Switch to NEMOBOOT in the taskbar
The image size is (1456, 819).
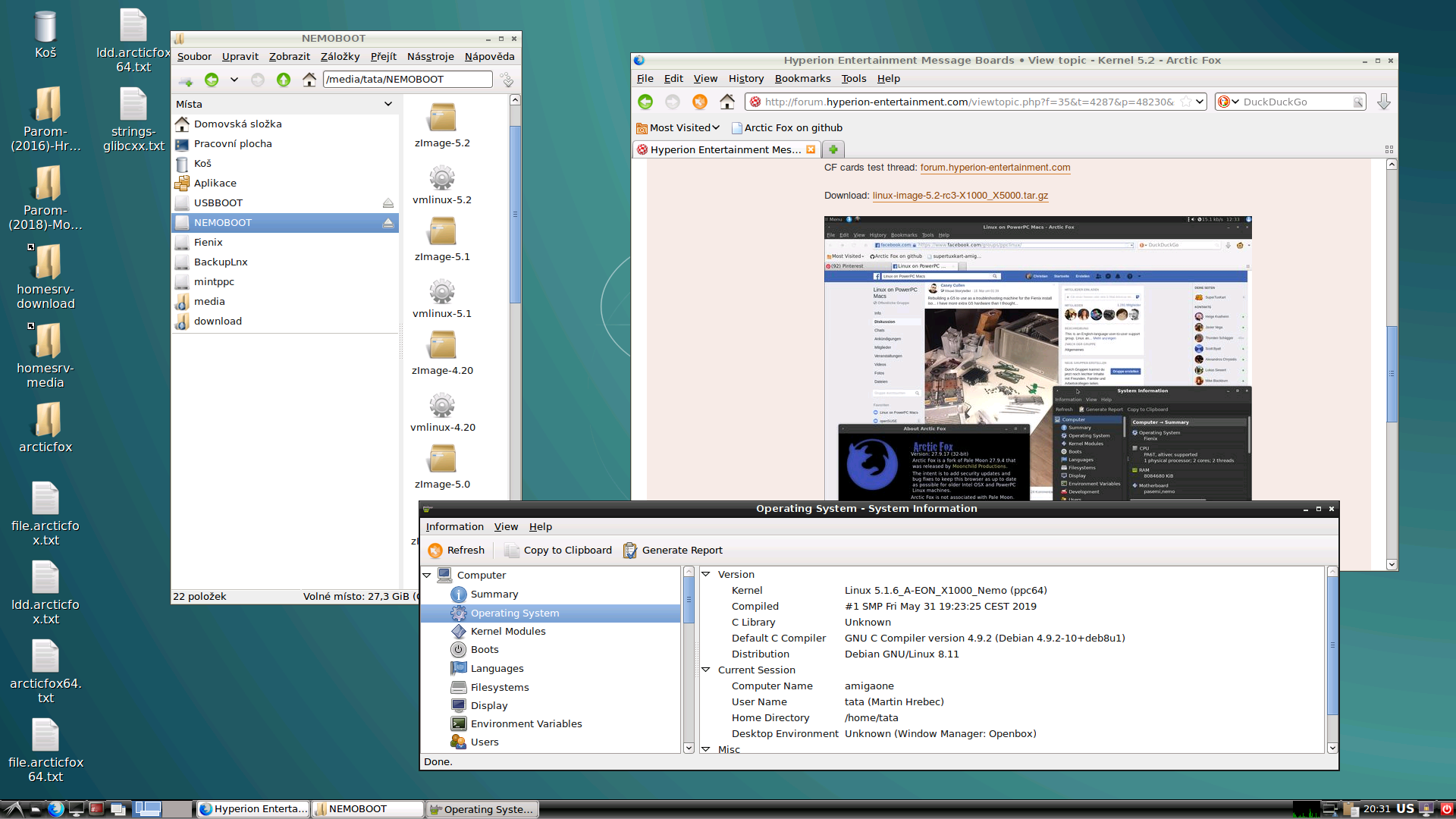tap(368, 809)
